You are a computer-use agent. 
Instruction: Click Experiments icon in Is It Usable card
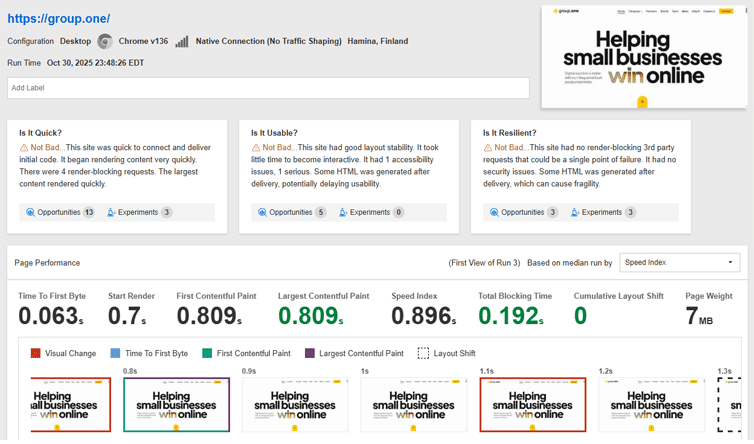pos(343,212)
